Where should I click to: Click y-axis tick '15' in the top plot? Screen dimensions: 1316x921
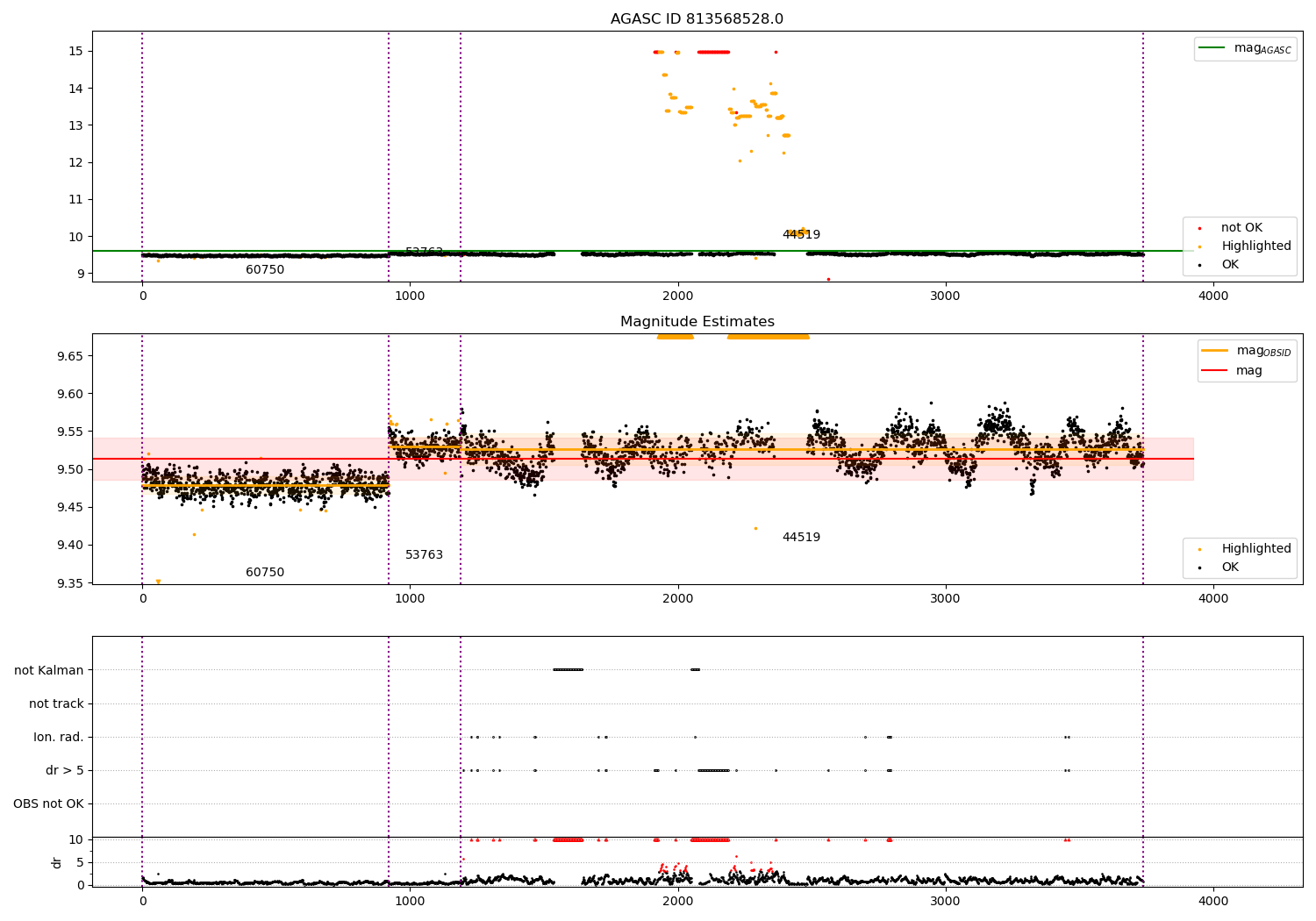(x=77, y=52)
